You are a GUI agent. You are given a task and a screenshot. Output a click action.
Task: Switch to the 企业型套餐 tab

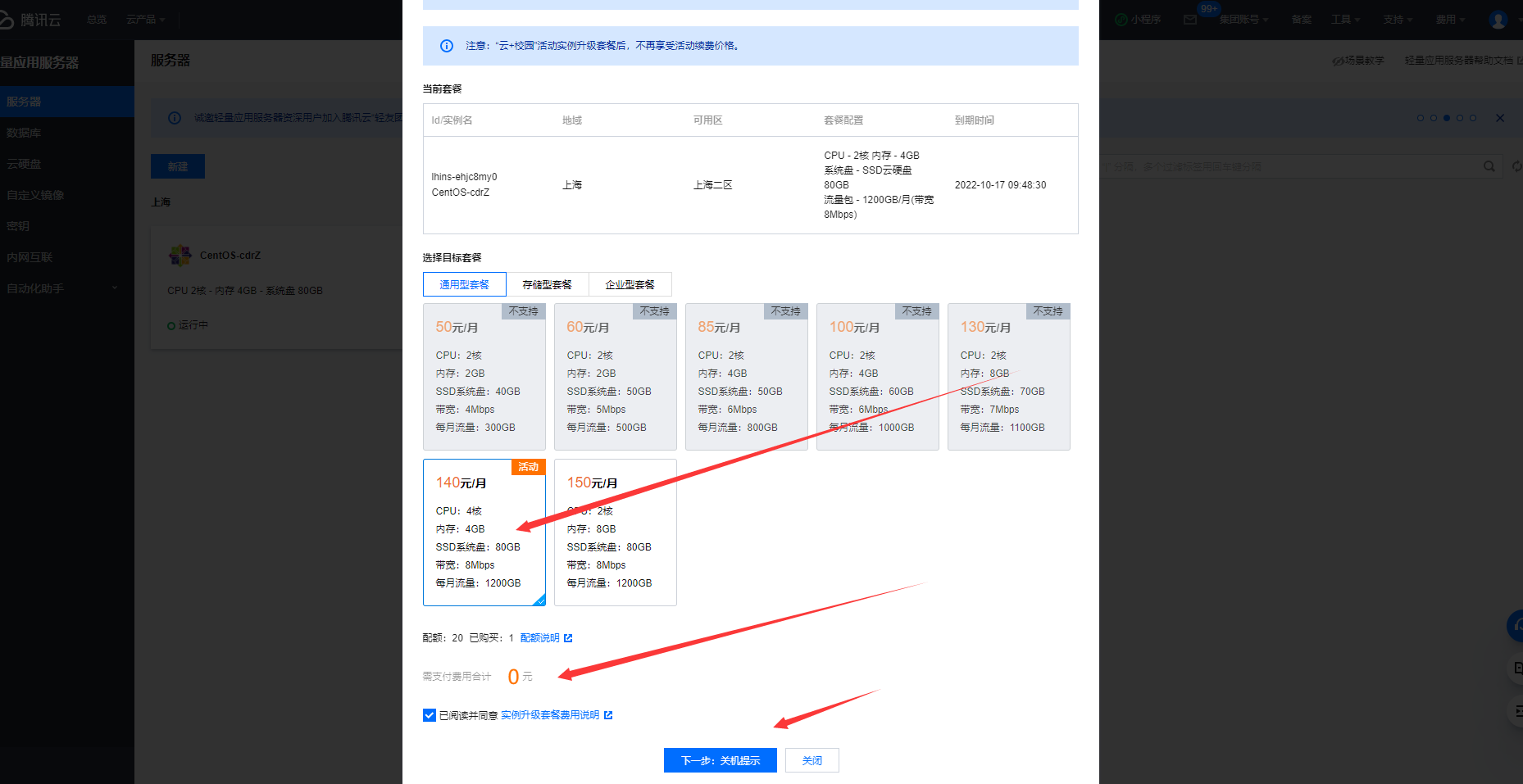(x=630, y=284)
